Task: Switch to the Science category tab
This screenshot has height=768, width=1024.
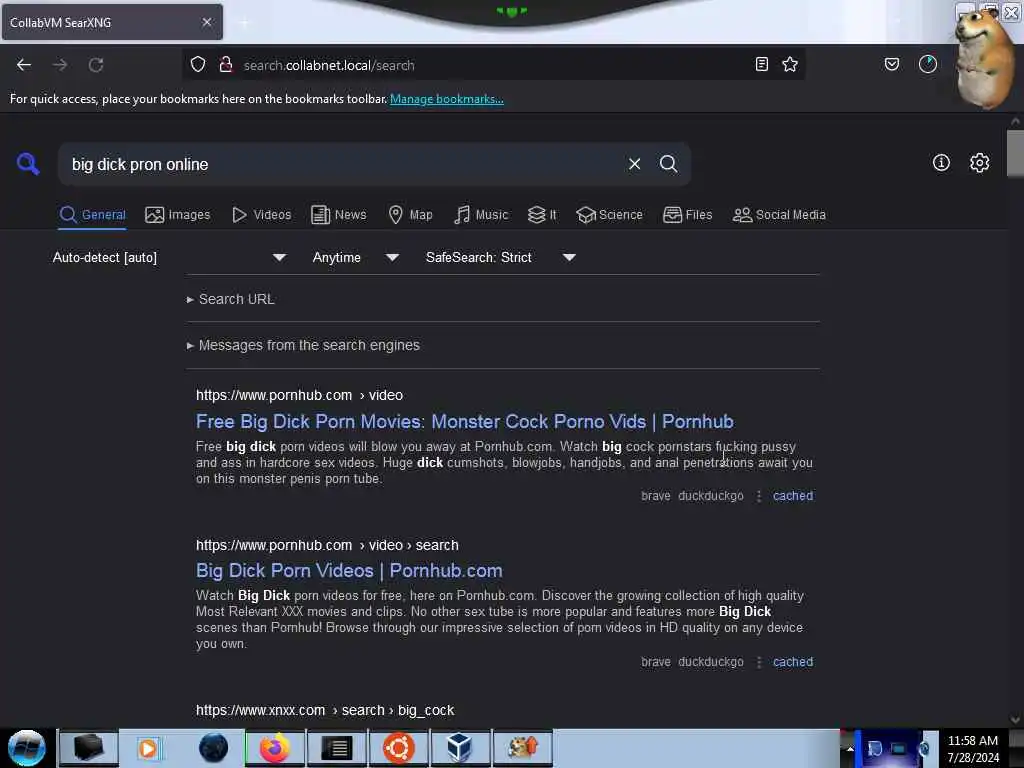Action: coord(609,215)
